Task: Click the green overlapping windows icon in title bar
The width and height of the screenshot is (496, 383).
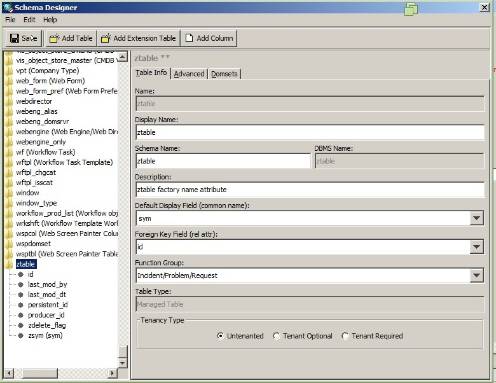Action: point(411,9)
